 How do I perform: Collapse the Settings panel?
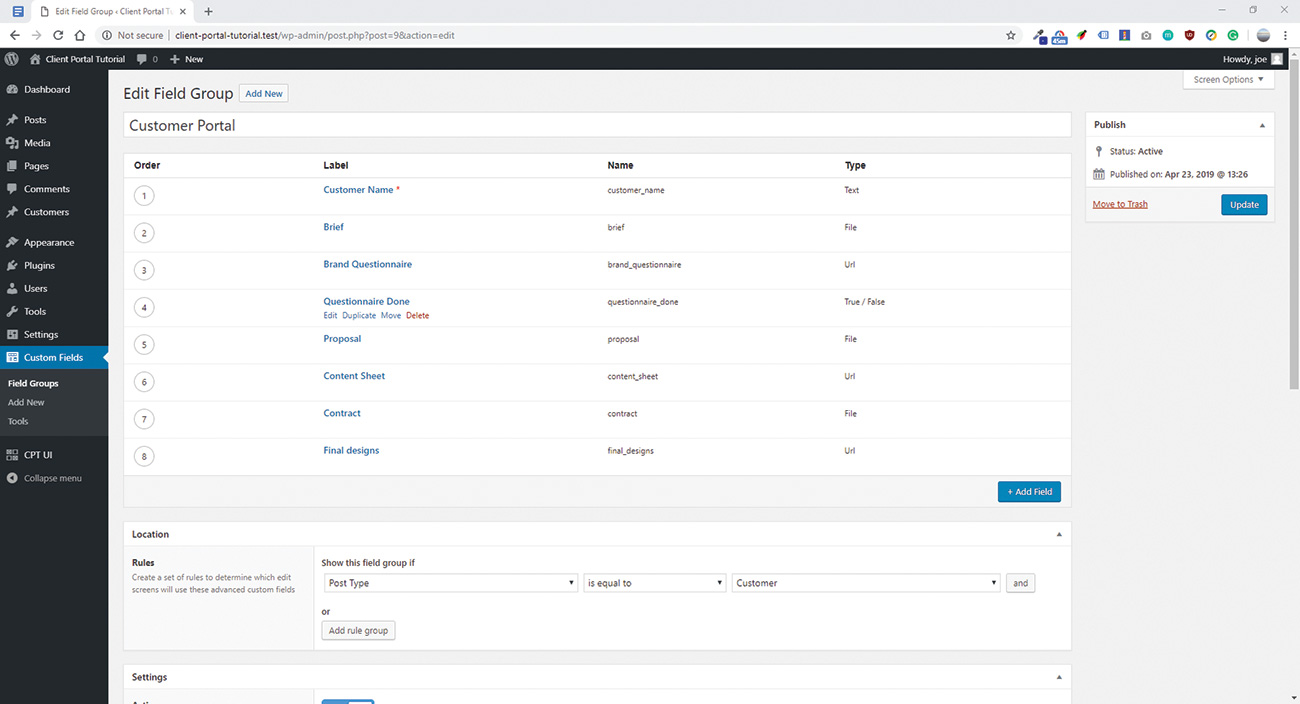pyautogui.click(x=1058, y=677)
